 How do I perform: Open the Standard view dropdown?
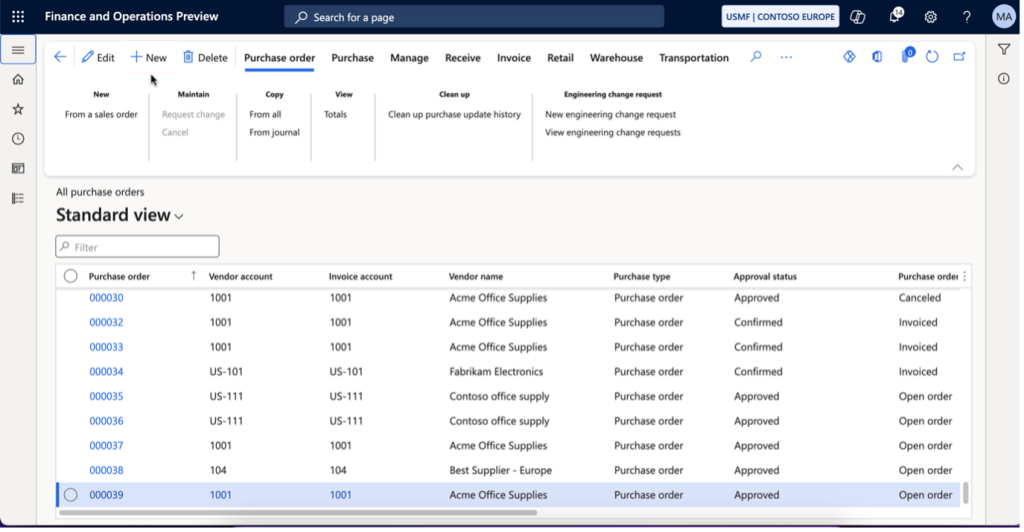tap(120, 215)
